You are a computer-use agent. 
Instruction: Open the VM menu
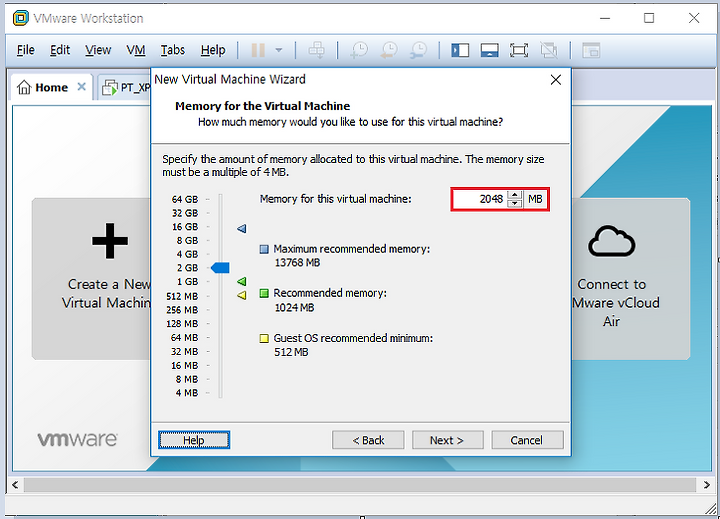click(x=136, y=50)
